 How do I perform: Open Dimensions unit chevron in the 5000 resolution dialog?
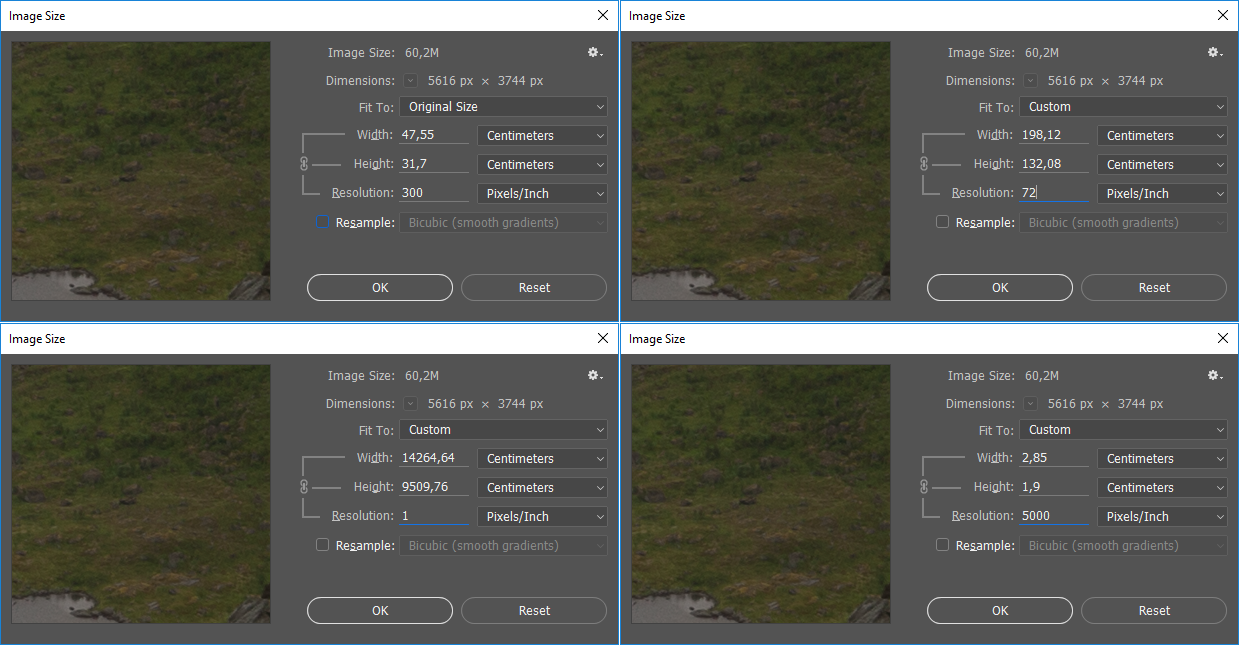(1031, 404)
